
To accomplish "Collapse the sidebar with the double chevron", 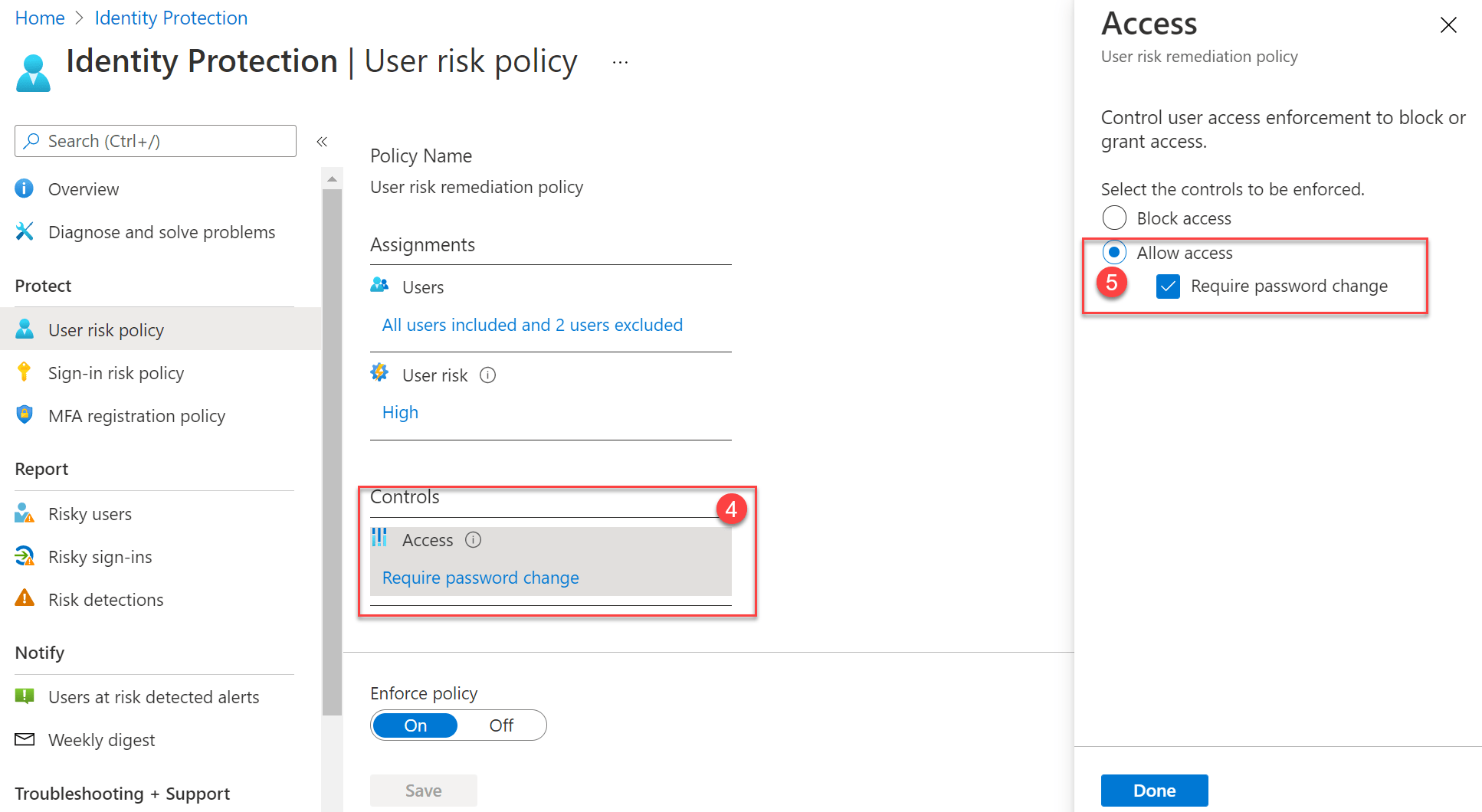I will click(322, 141).
